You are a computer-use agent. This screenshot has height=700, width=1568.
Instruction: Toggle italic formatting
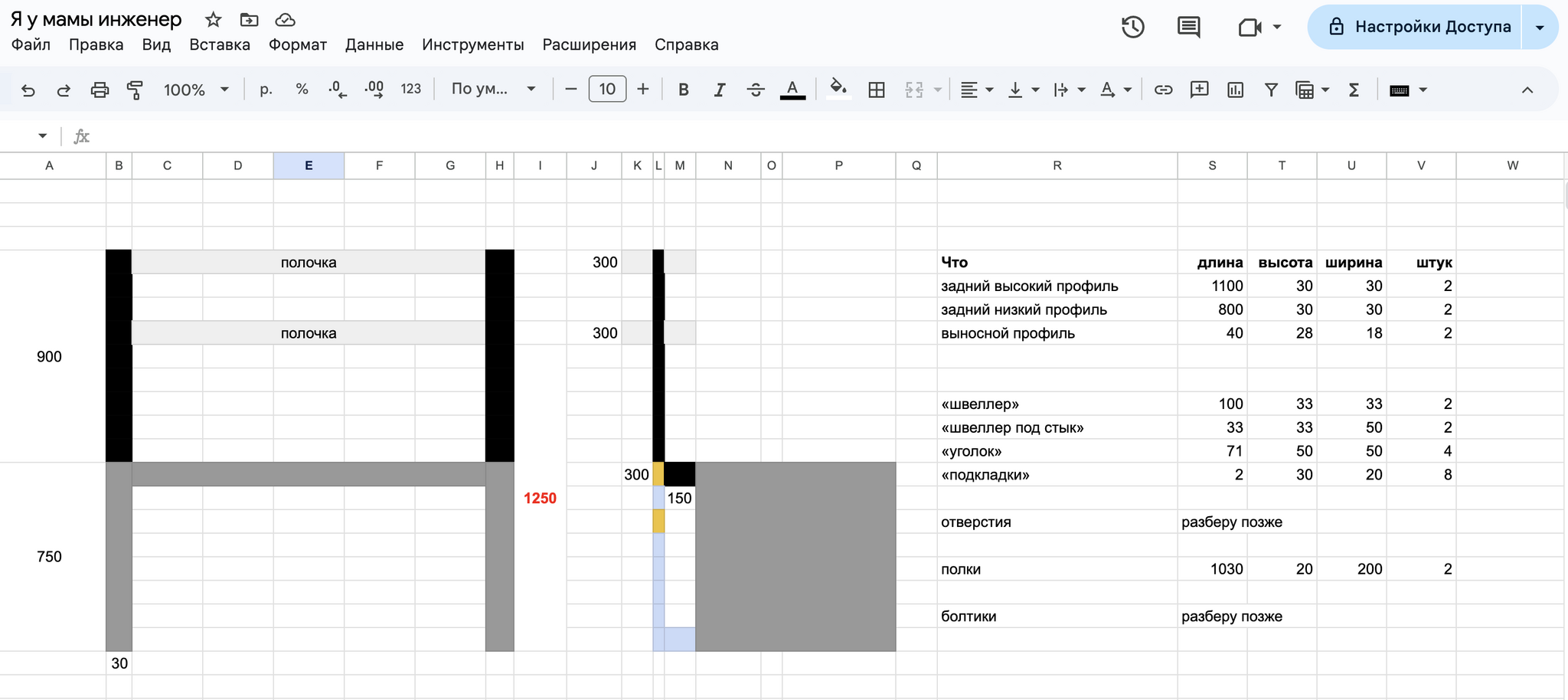(x=720, y=90)
